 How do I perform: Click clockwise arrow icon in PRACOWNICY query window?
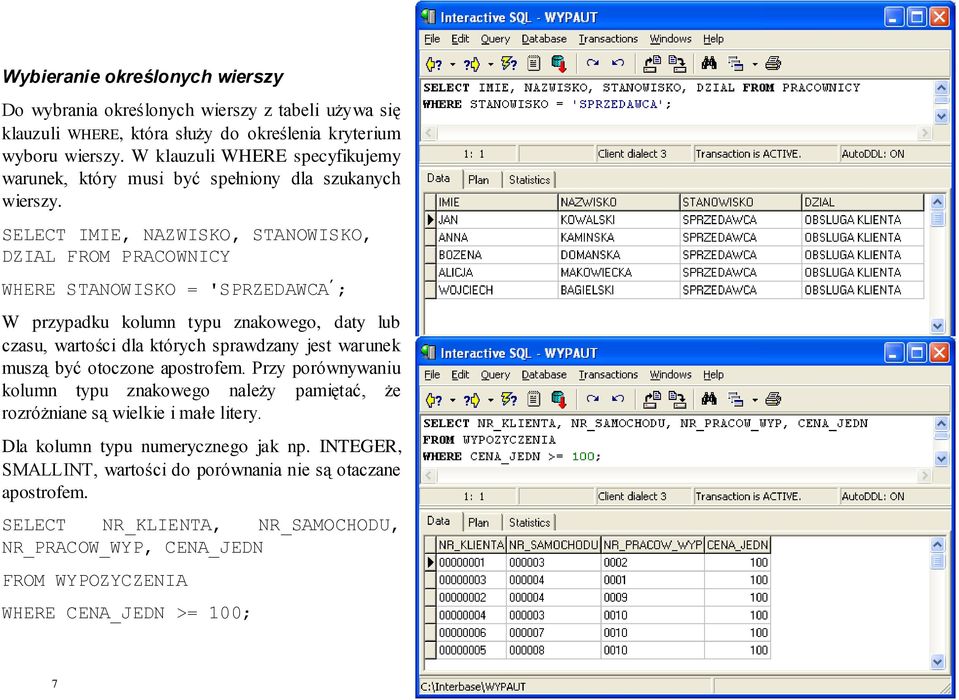[592, 63]
